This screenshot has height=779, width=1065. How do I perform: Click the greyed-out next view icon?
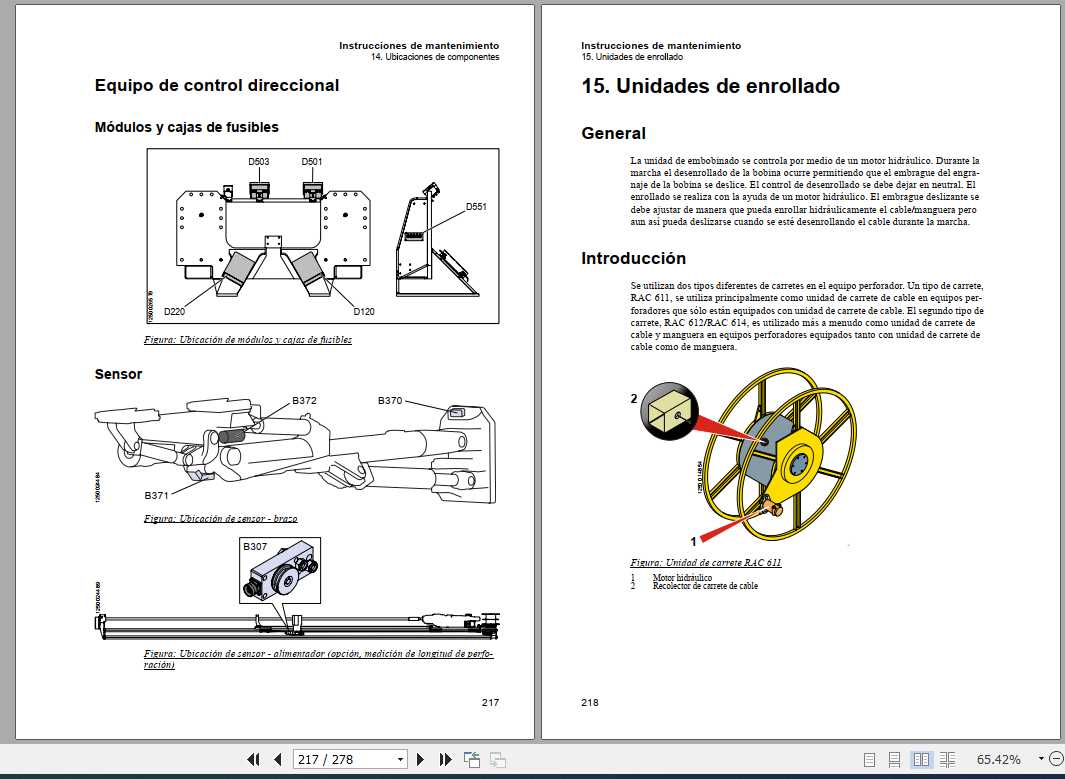497,760
